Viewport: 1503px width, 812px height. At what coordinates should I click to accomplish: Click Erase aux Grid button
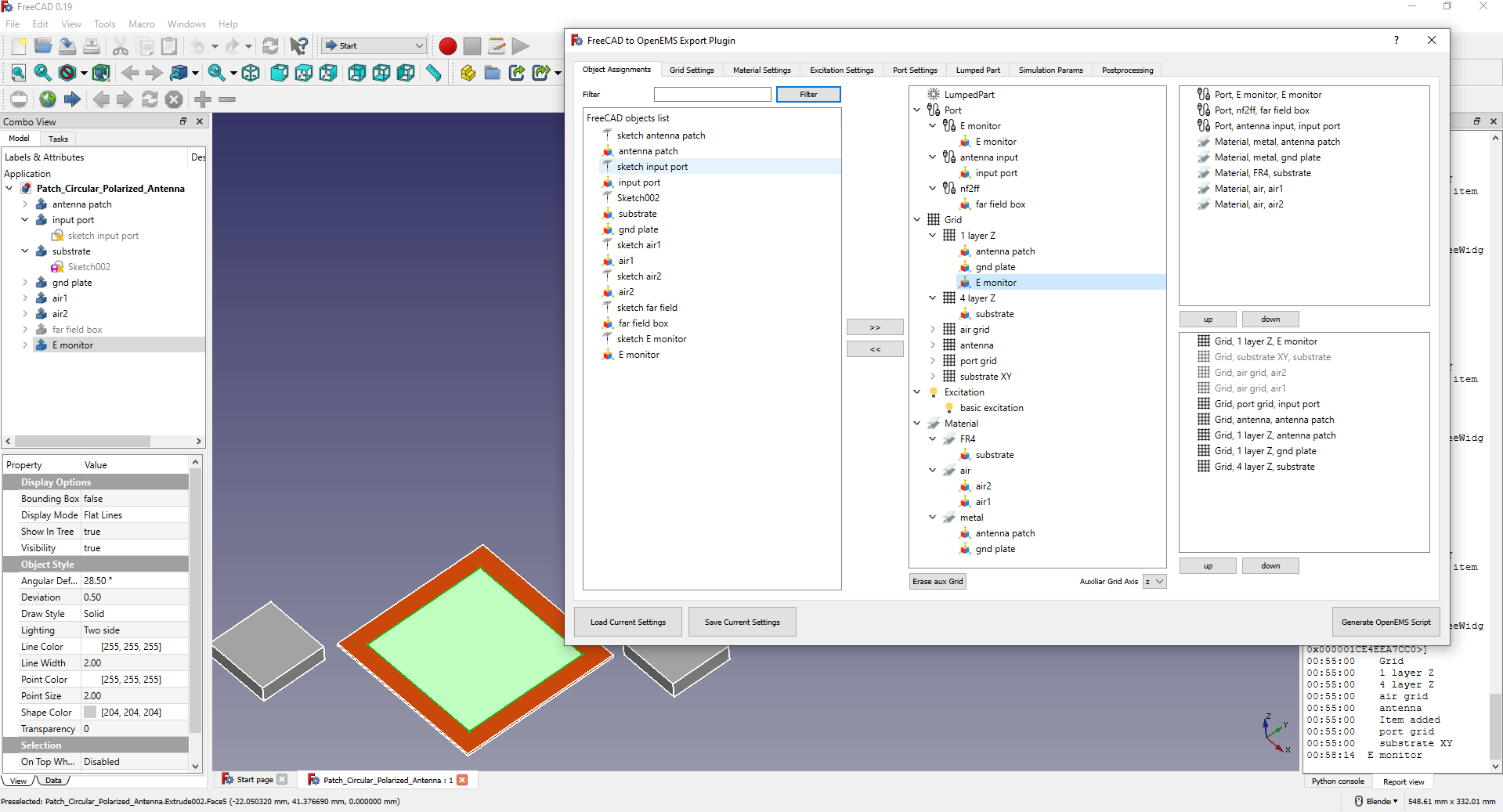[x=938, y=582]
